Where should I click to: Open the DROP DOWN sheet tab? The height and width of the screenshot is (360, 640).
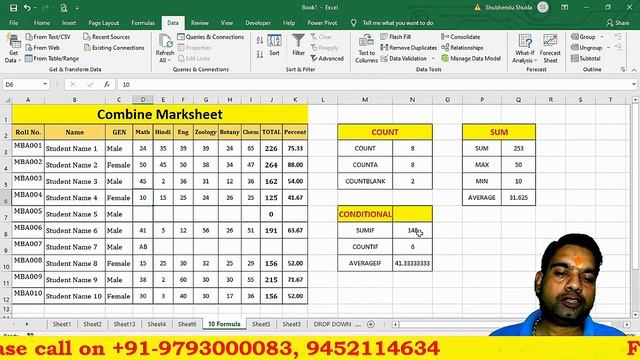pyautogui.click(x=332, y=324)
